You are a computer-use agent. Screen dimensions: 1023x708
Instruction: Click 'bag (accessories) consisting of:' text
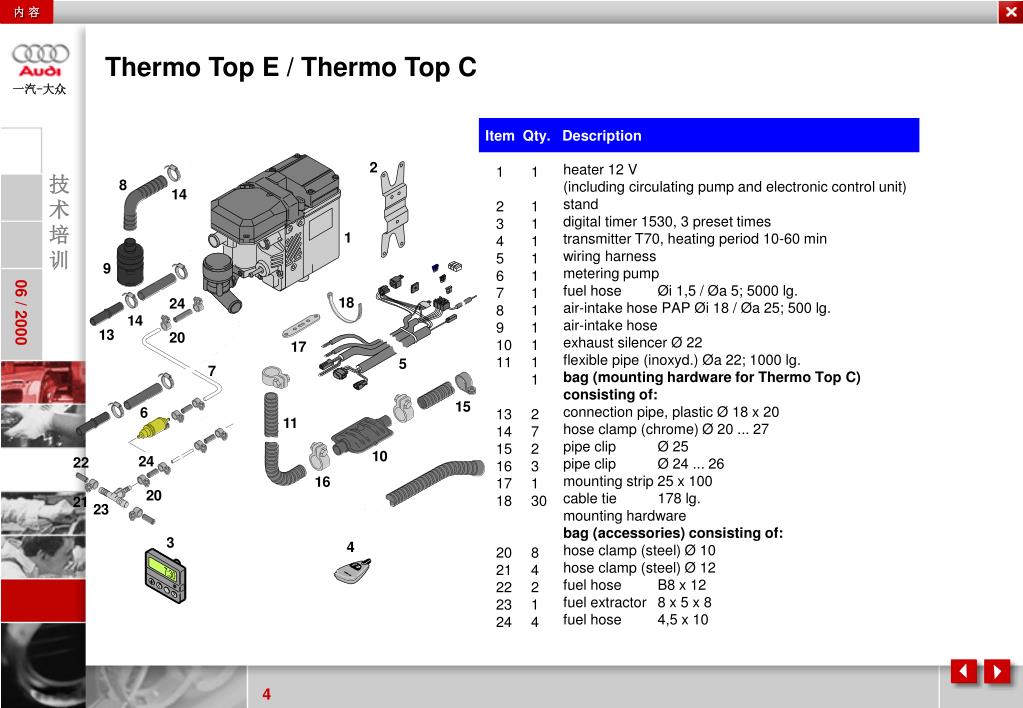tap(673, 533)
